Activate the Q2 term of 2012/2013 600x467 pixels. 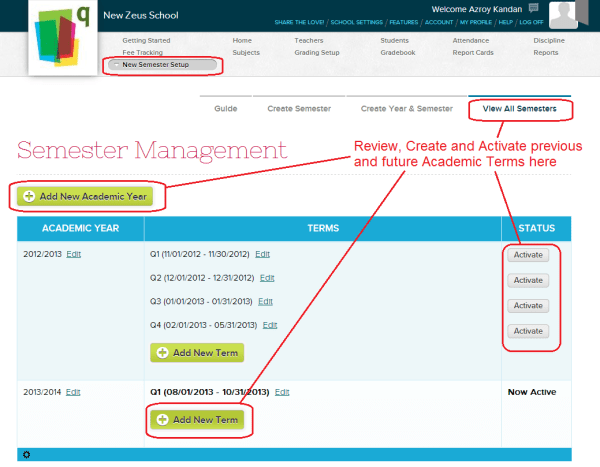(x=528, y=280)
